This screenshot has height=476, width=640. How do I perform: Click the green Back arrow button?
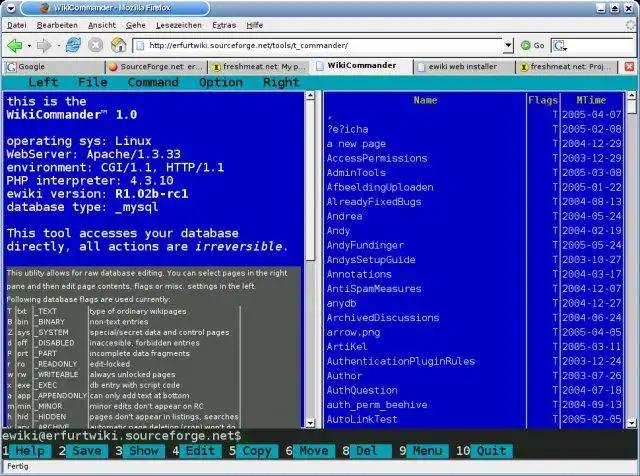coord(15,45)
